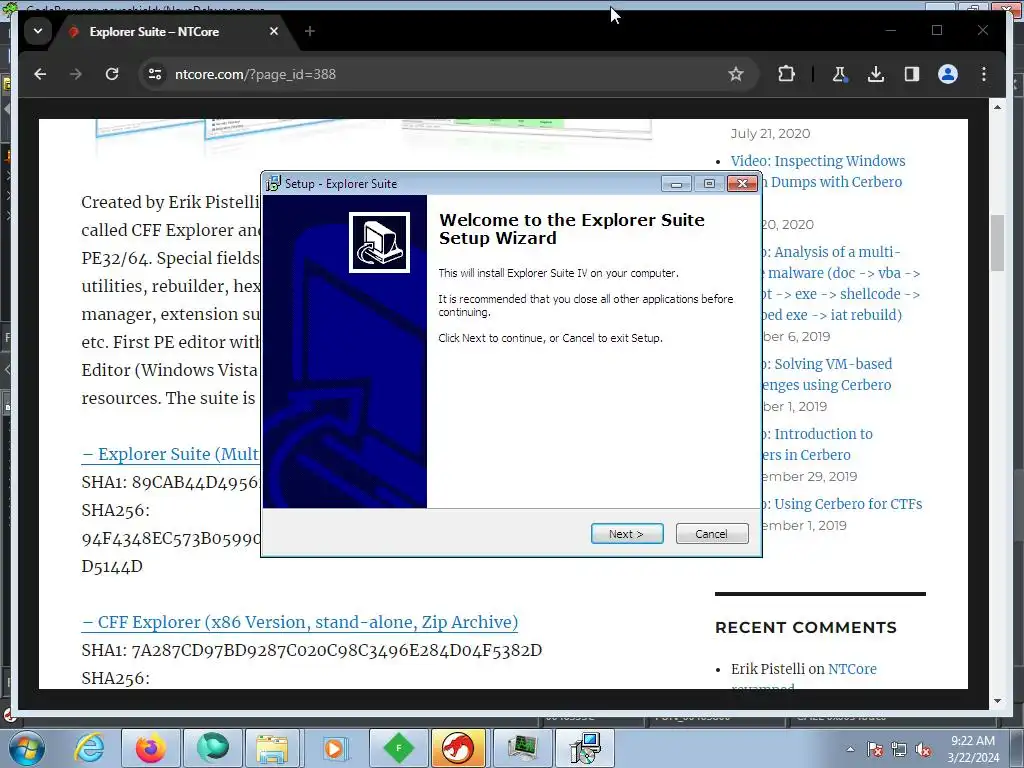The image size is (1024, 768).
Task: Open a new Chrome tab
Action: [x=310, y=31]
